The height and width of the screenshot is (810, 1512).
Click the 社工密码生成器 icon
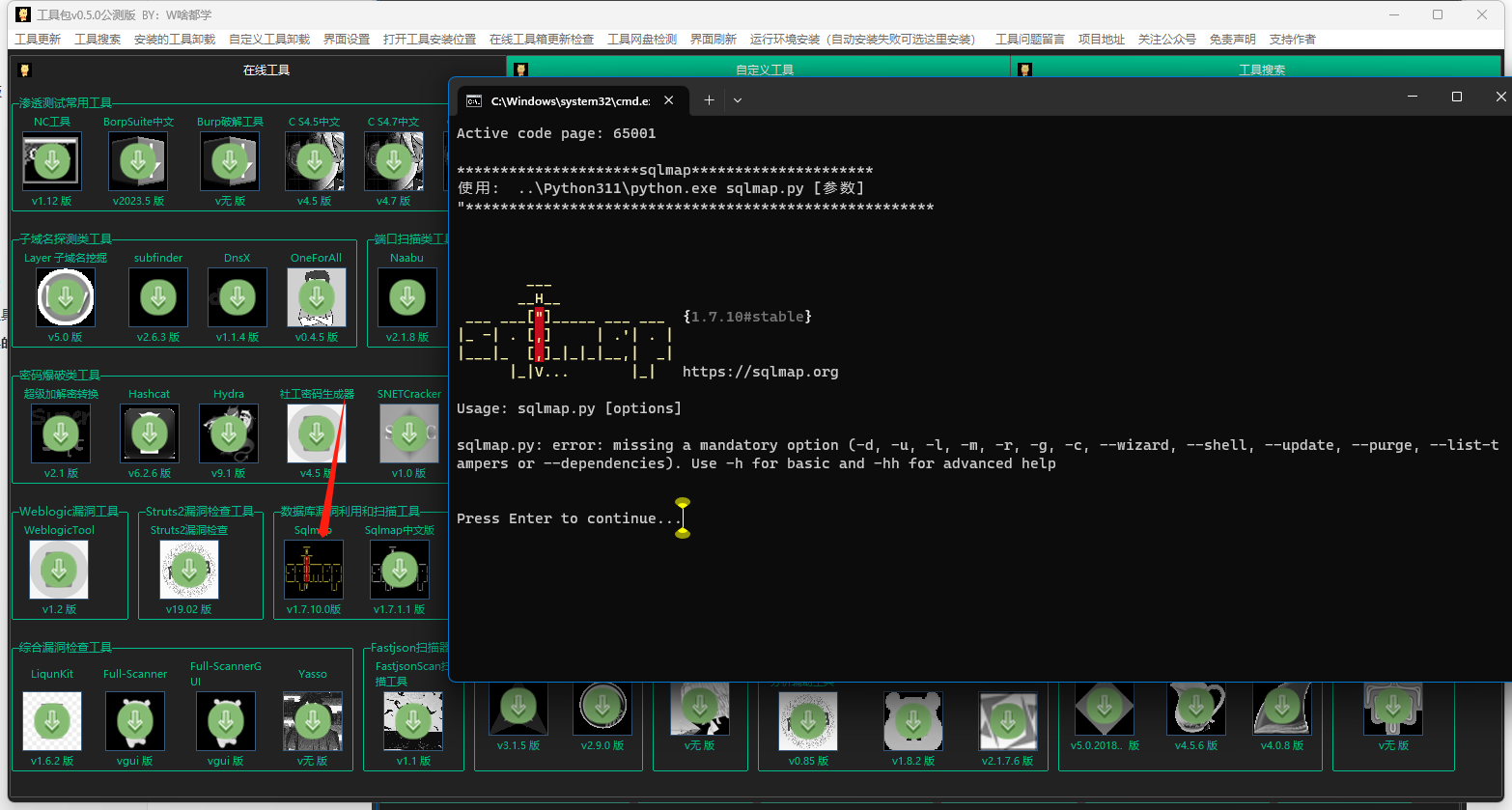317,433
